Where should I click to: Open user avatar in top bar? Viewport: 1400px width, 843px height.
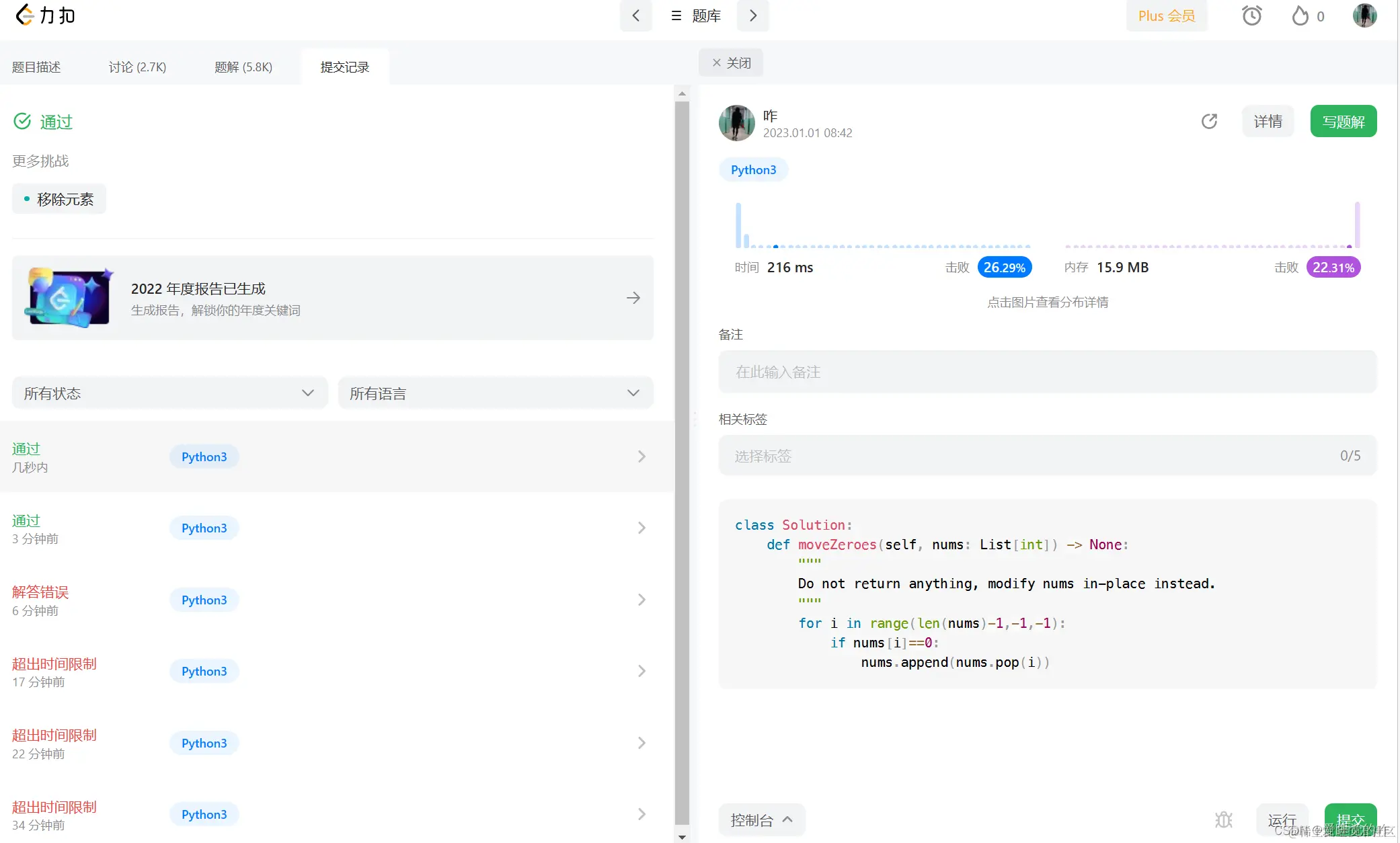tap(1364, 15)
